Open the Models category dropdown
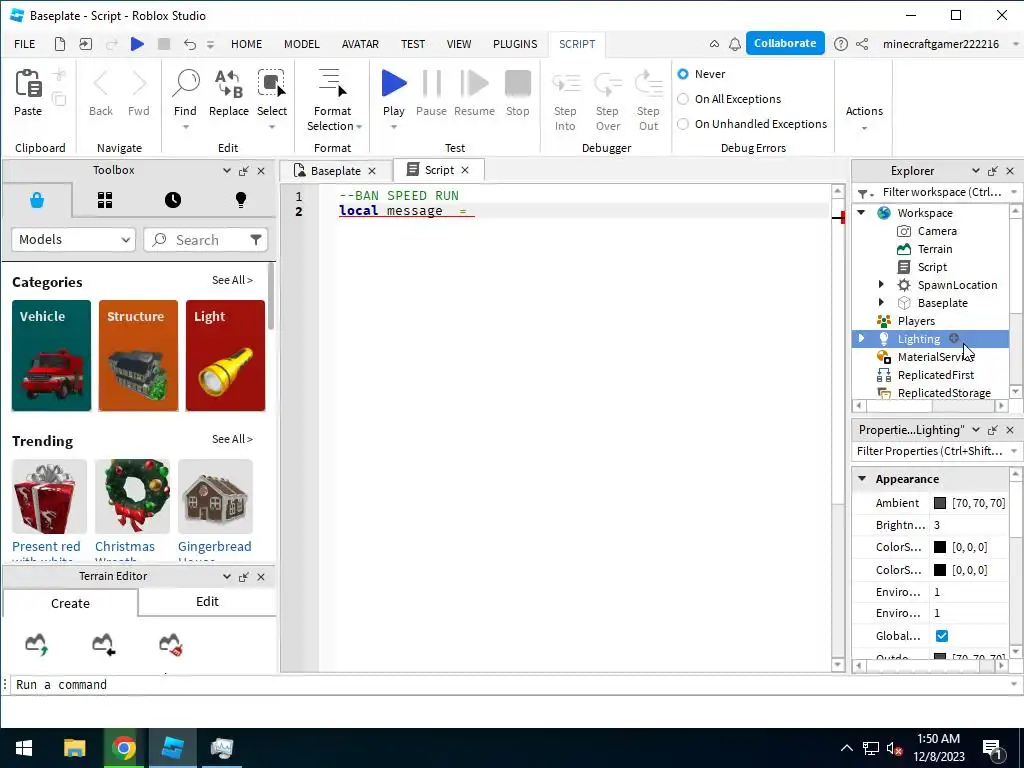Viewport: 1024px width, 768px height. tap(73, 240)
